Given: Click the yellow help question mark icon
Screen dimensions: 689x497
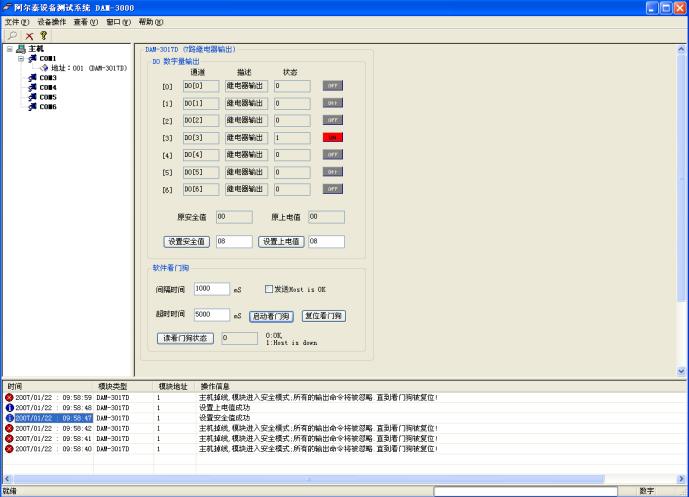Looking at the screenshot, I should (43, 35).
